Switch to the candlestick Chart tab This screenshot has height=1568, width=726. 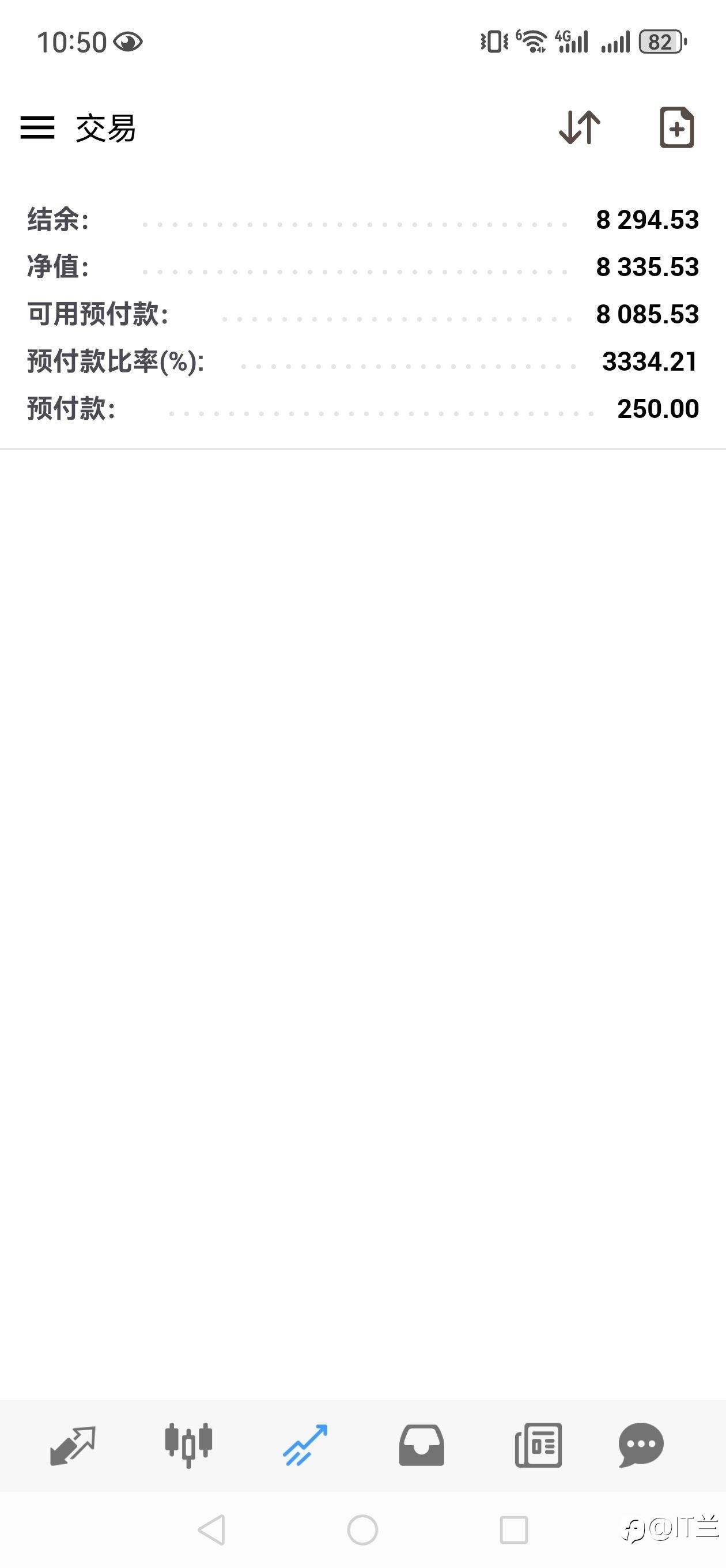click(x=188, y=1445)
